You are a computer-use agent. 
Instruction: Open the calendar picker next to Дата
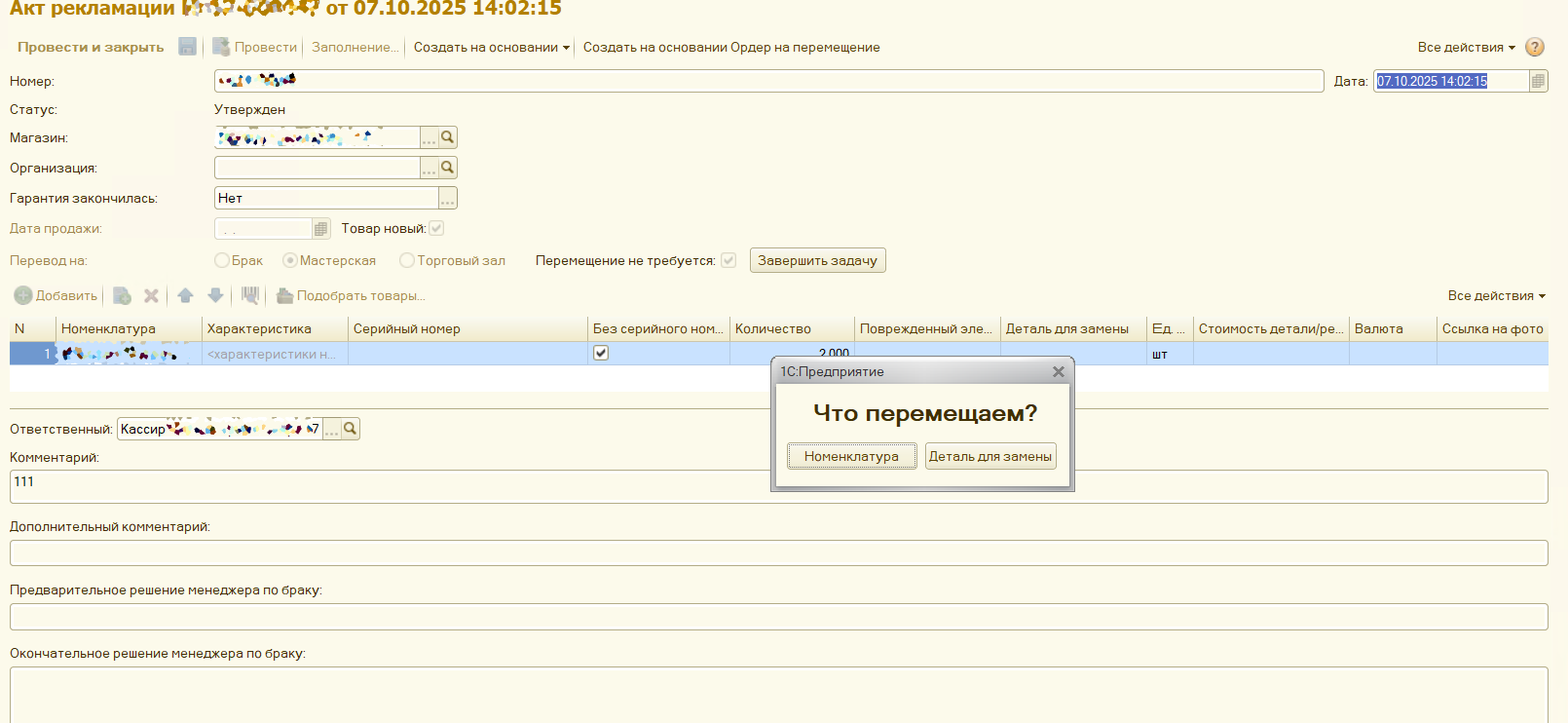click(1538, 81)
